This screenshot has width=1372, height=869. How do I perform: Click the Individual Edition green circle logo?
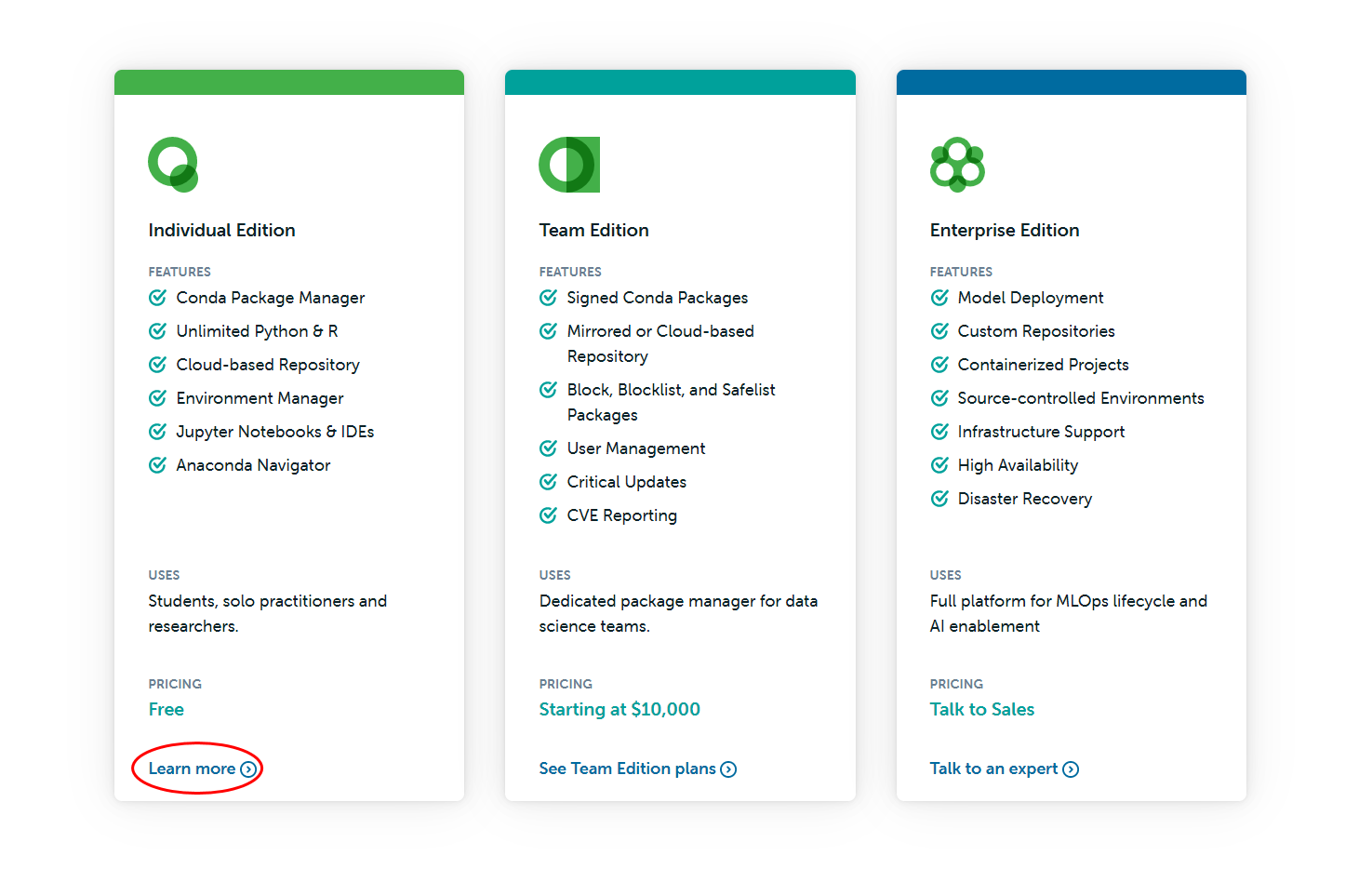point(174,165)
